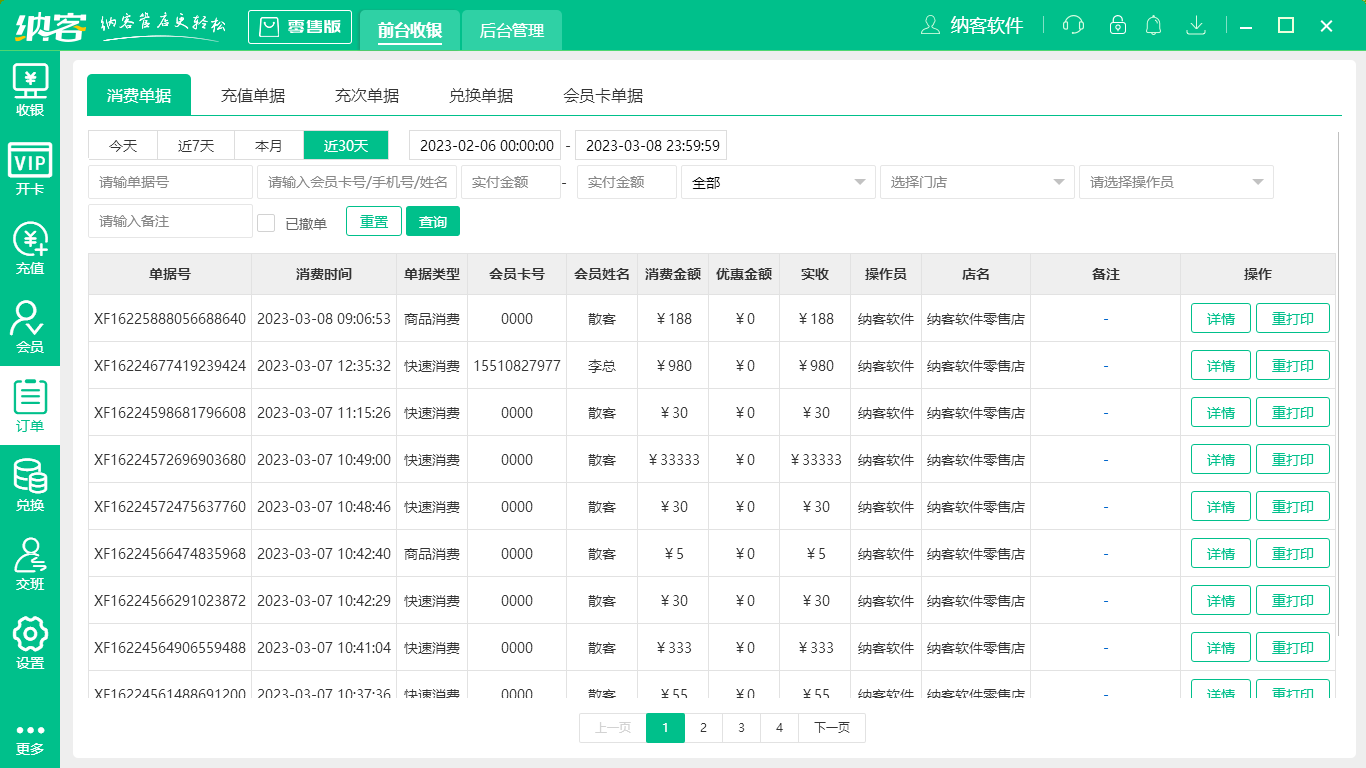Open the 全部 payment type dropdown

pos(778,182)
